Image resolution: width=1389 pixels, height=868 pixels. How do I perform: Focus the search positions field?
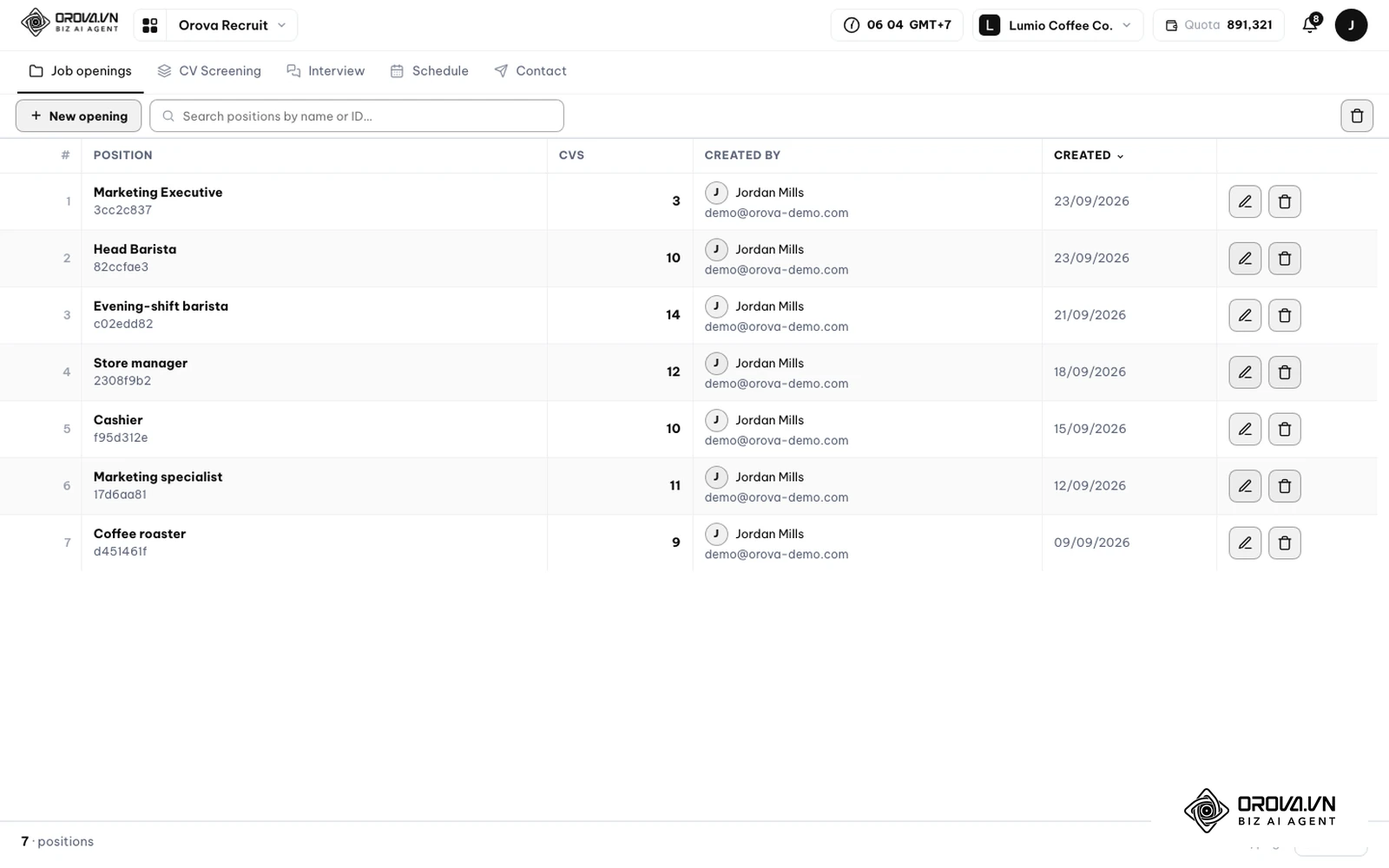357,116
